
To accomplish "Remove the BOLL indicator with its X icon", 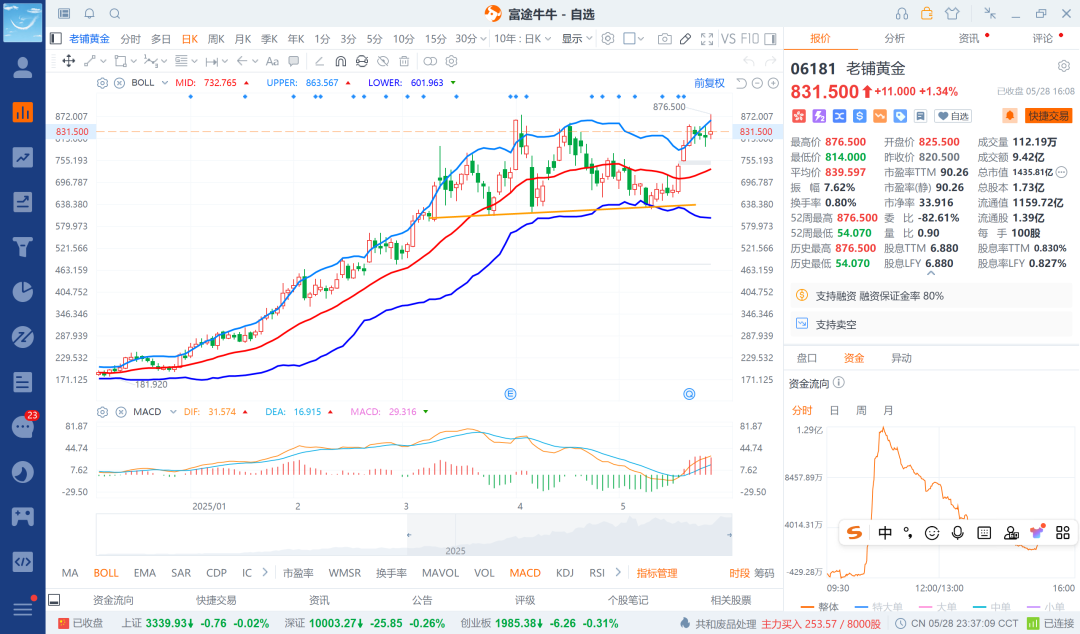I will [119, 83].
